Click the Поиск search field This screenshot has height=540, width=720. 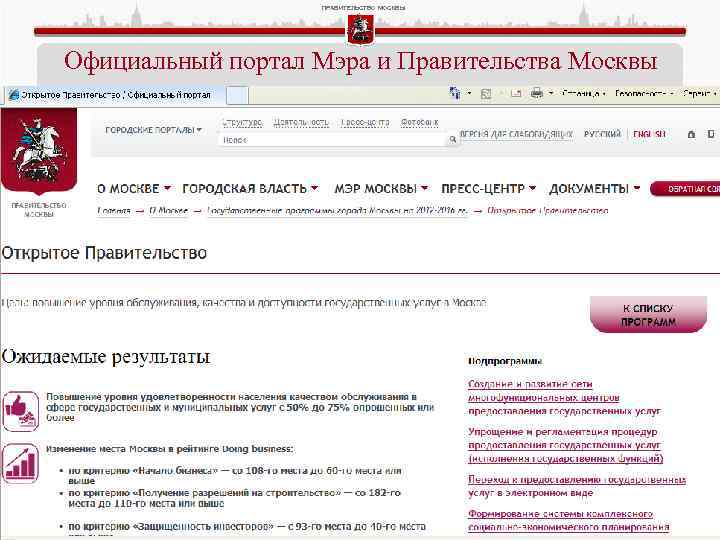(332, 140)
